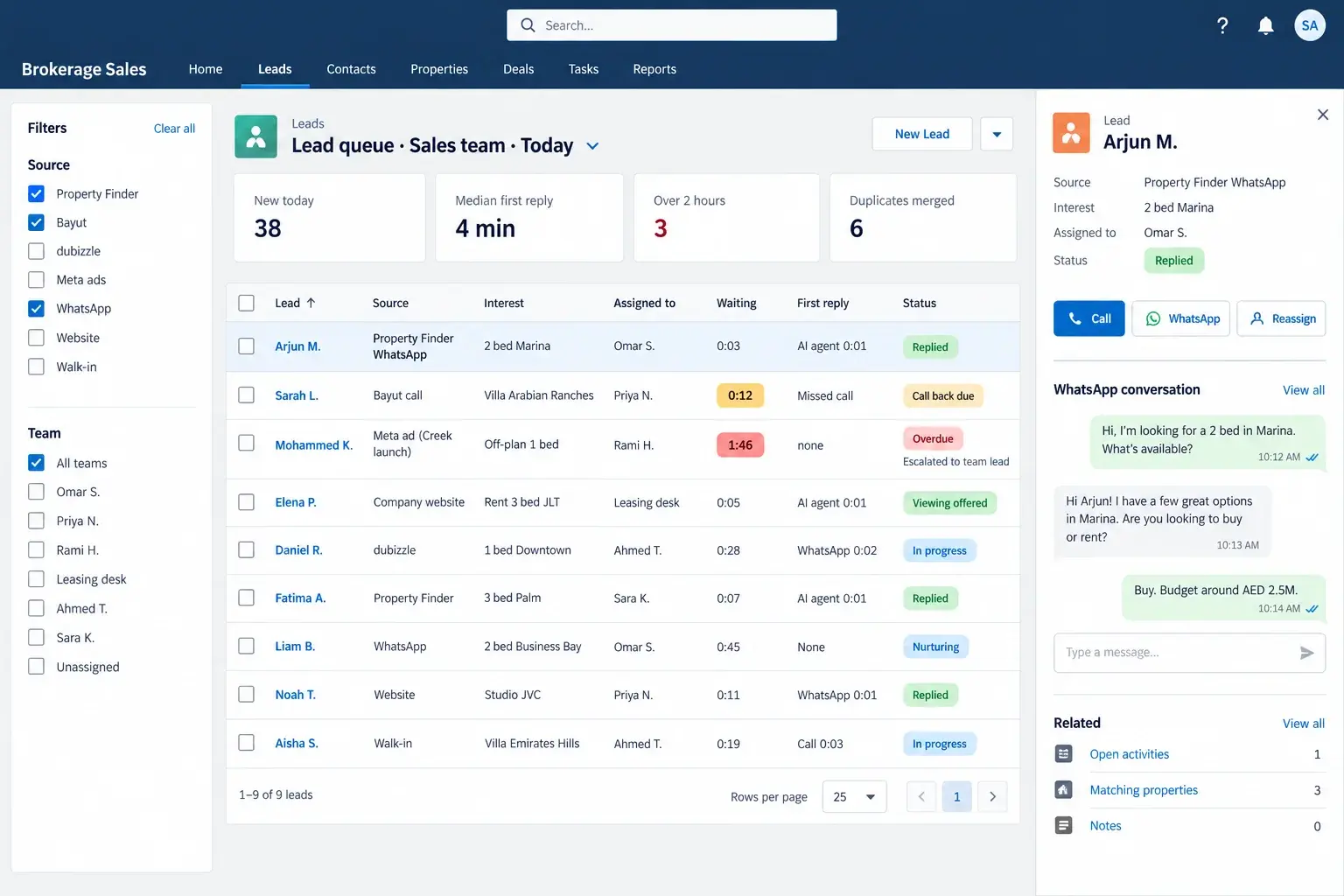Sort by the Lead column arrow
Image resolution: width=1344 pixels, height=896 pixels.
click(311, 303)
